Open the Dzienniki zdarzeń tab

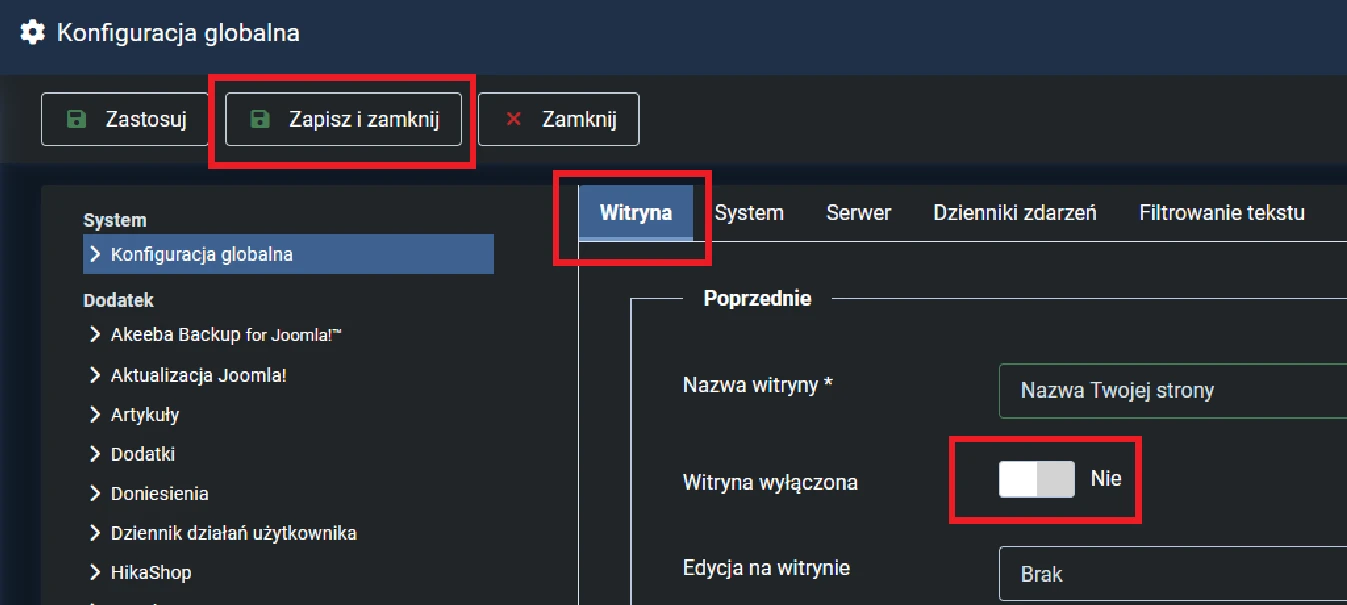(1015, 212)
